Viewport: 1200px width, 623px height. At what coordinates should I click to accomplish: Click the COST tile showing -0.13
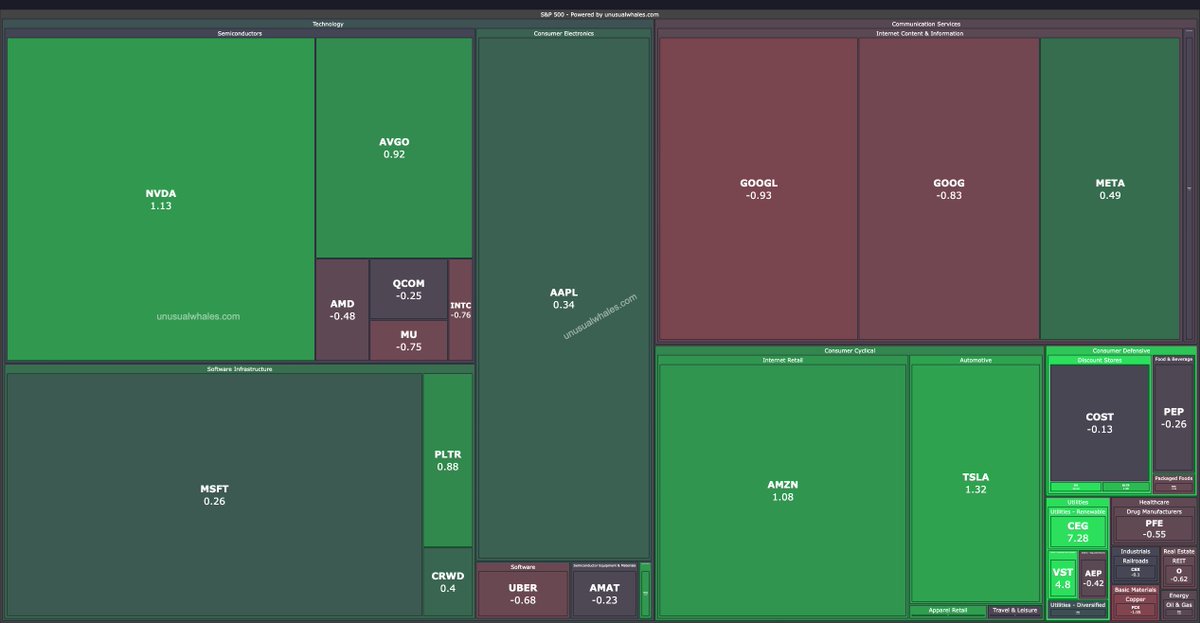1099,423
